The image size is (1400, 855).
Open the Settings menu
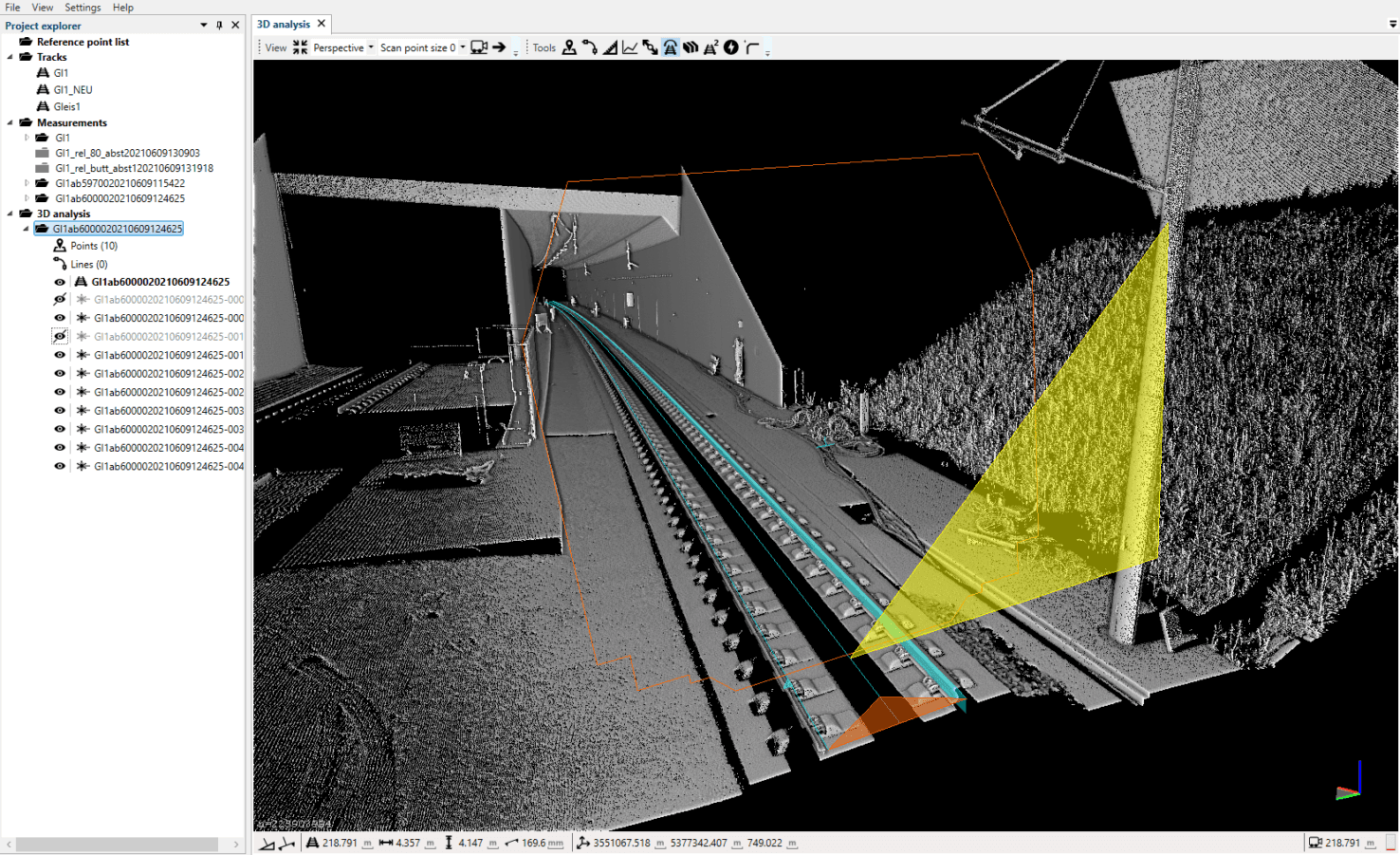click(x=83, y=8)
